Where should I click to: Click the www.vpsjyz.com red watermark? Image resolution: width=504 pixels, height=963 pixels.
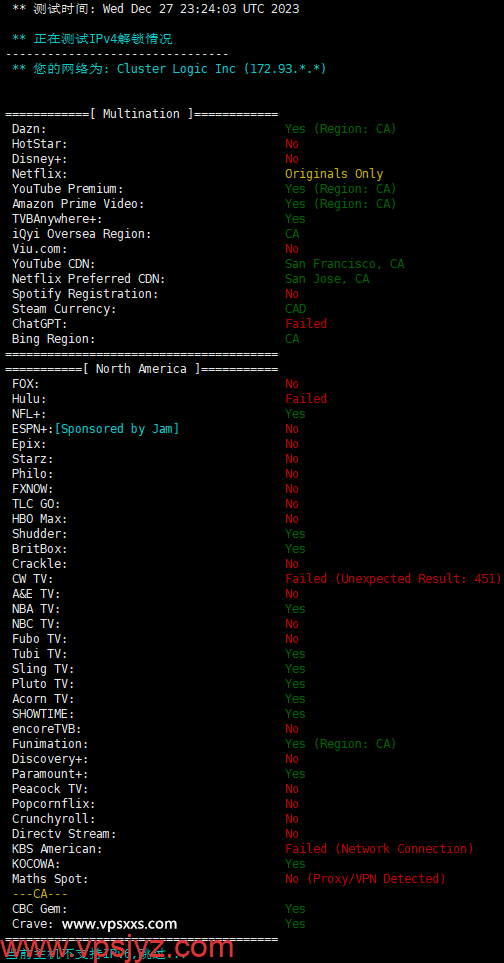[x=118, y=948]
